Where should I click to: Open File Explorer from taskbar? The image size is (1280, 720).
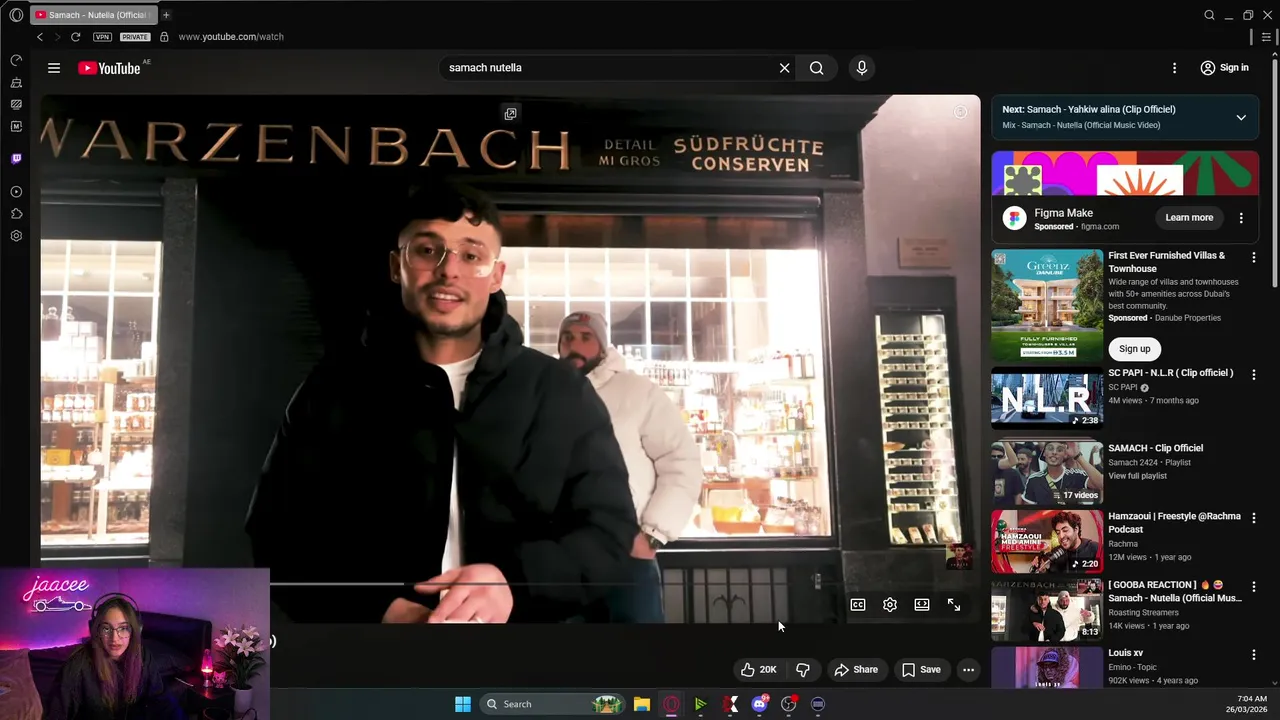coord(642,704)
